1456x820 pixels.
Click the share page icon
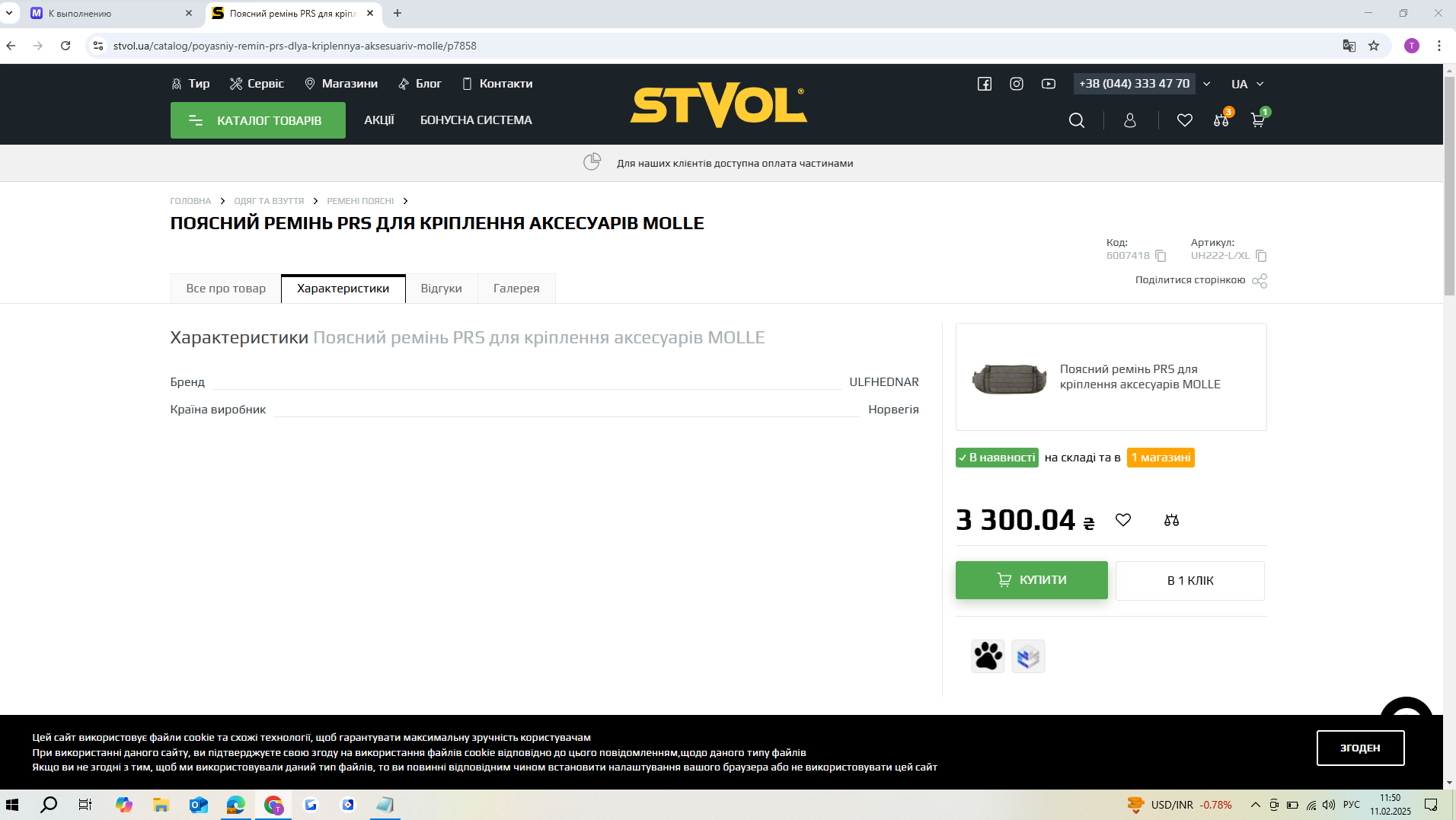click(x=1260, y=281)
